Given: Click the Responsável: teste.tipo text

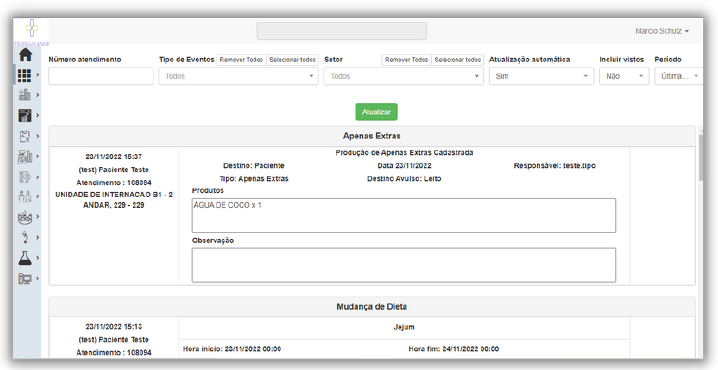Looking at the screenshot, I should [x=555, y=166].
